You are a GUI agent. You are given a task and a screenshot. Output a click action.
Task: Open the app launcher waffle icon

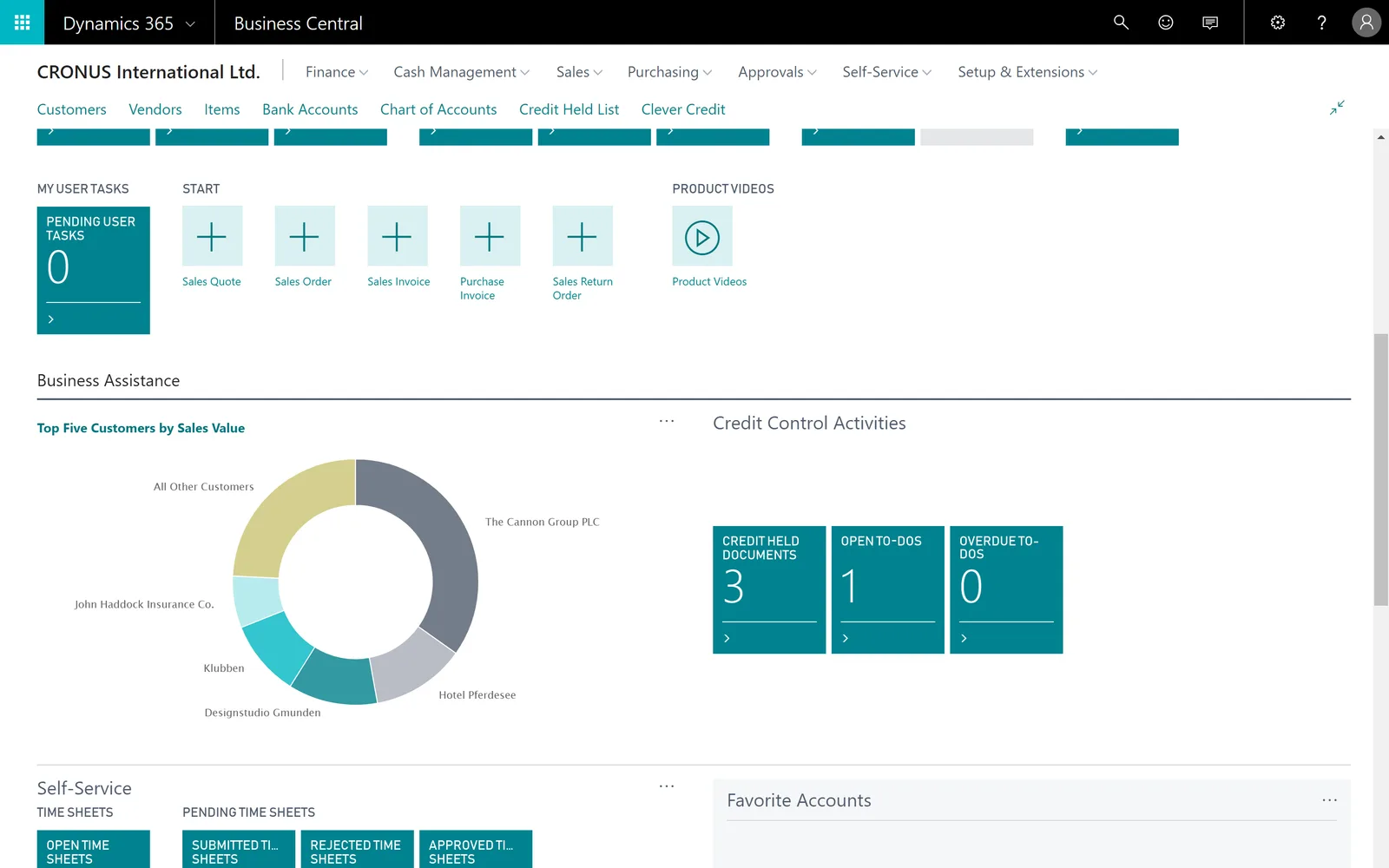tap(22, 23)
